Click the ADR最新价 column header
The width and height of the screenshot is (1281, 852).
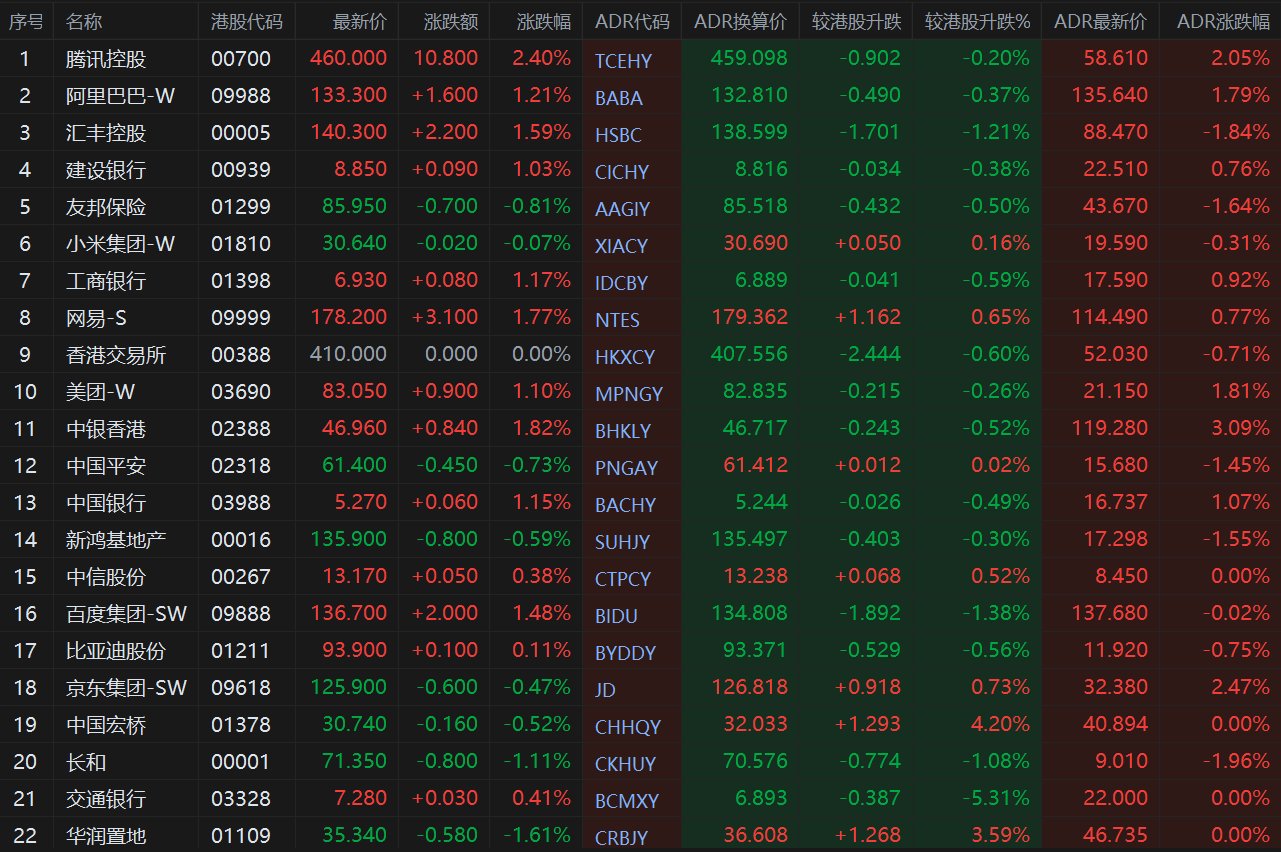[x=1100, y=21]
